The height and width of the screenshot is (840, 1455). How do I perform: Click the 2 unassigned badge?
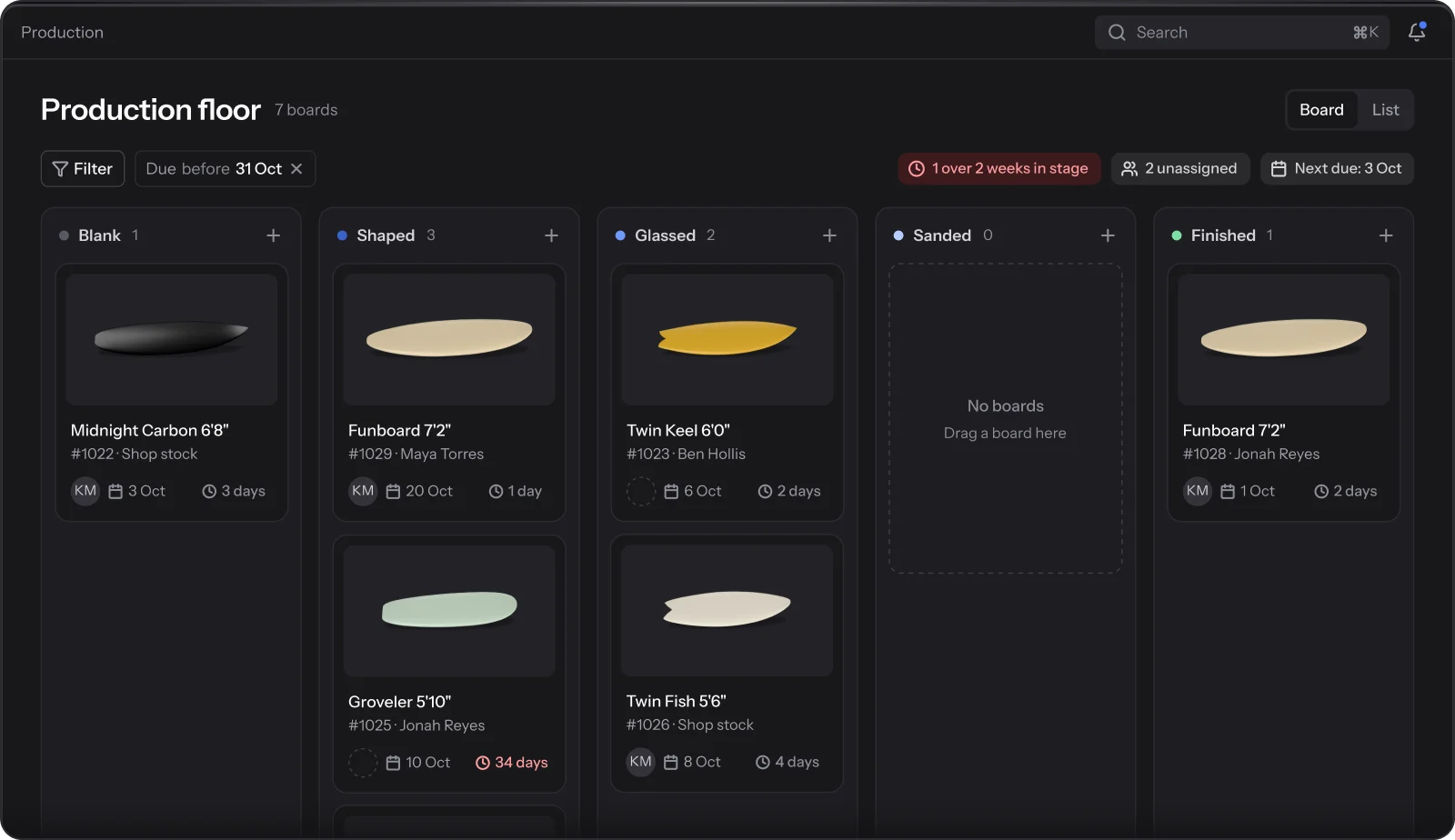(1180, 168)
